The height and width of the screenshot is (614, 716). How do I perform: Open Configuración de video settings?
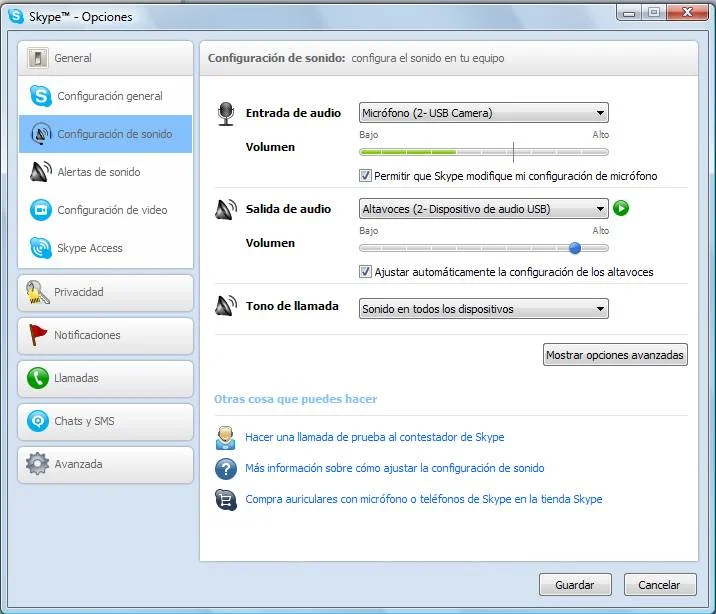coord(105,210)
